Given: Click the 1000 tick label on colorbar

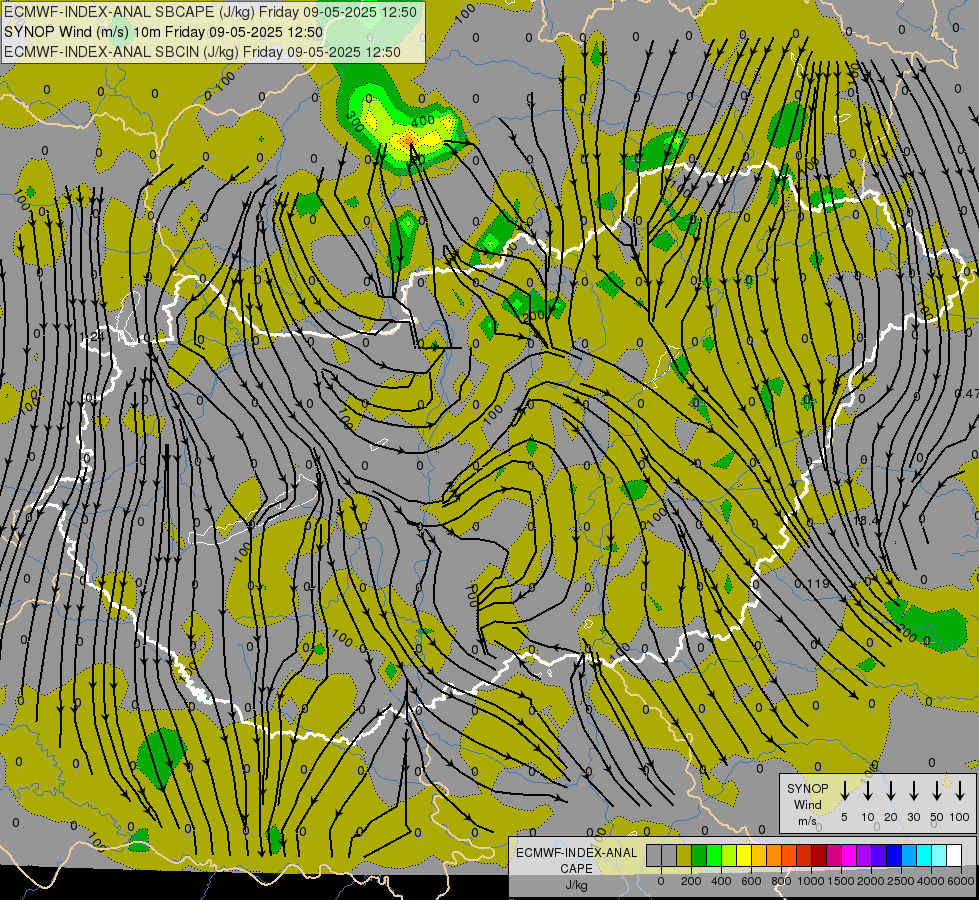Looking at the screenshot, I should pyautogui.click(x=811, y=881).
